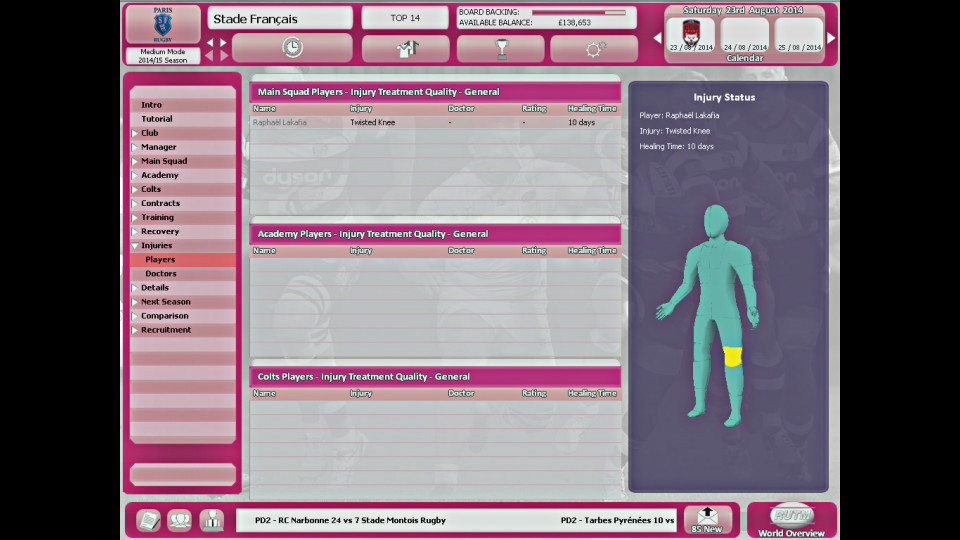Click the highlighted yellow knee on body model

[733, 357]
